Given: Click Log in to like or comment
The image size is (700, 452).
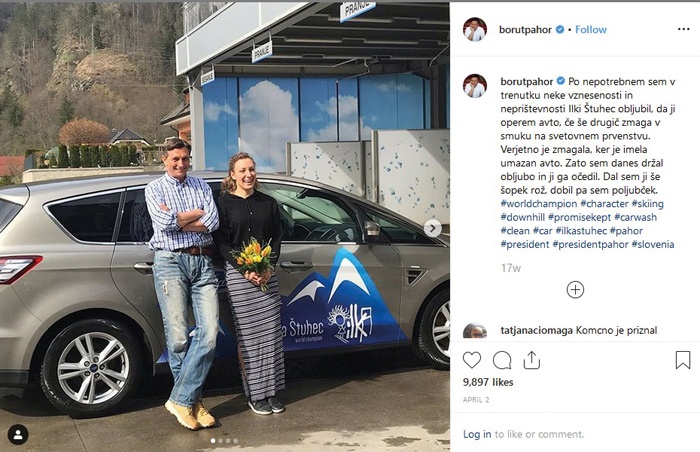Looking at the screenshot, I should point(477,434).
